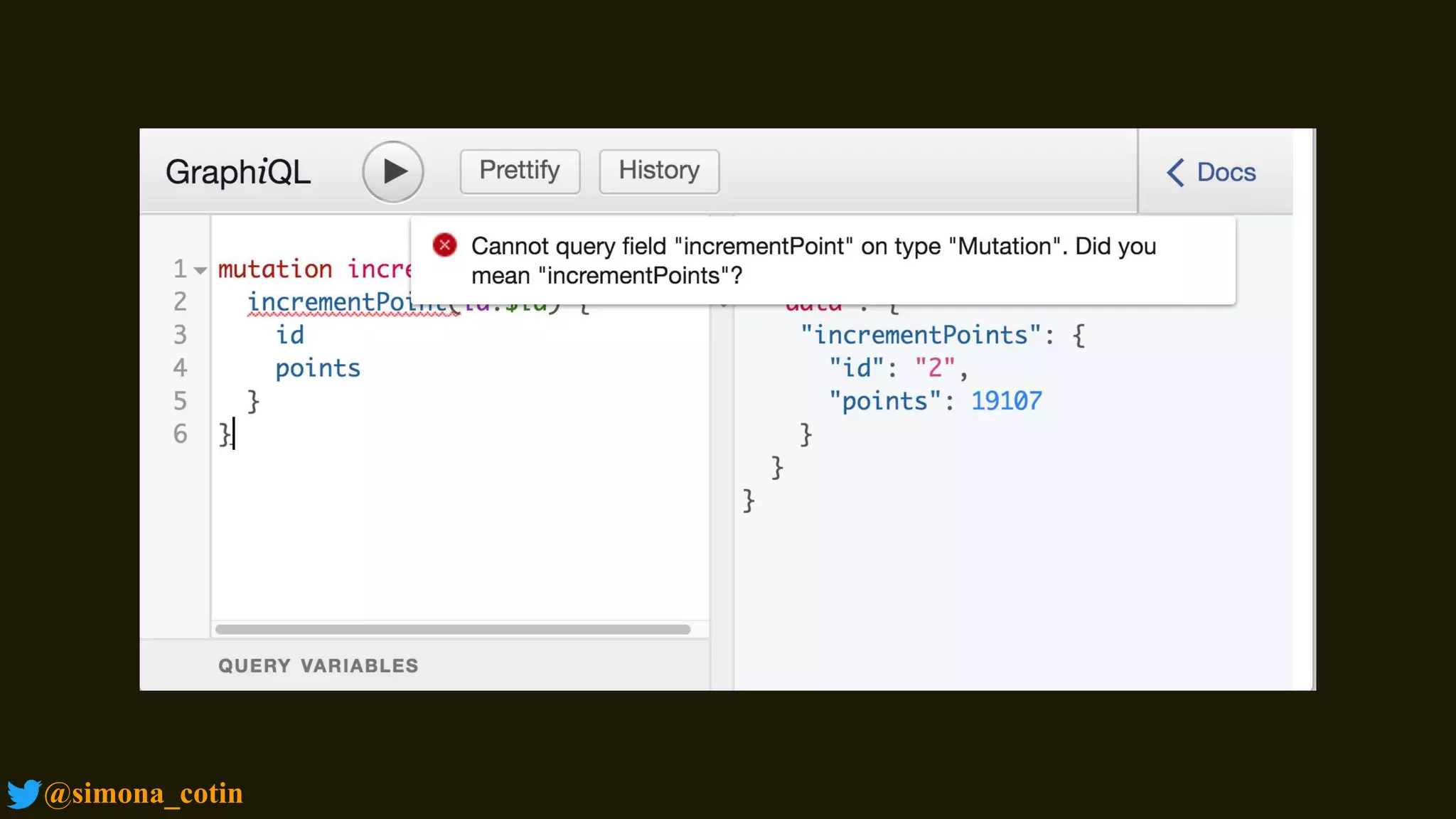Expand the QUERY VARIABLES panel
This screenshot has width=1456, height=819.
[x=318, y=665]
